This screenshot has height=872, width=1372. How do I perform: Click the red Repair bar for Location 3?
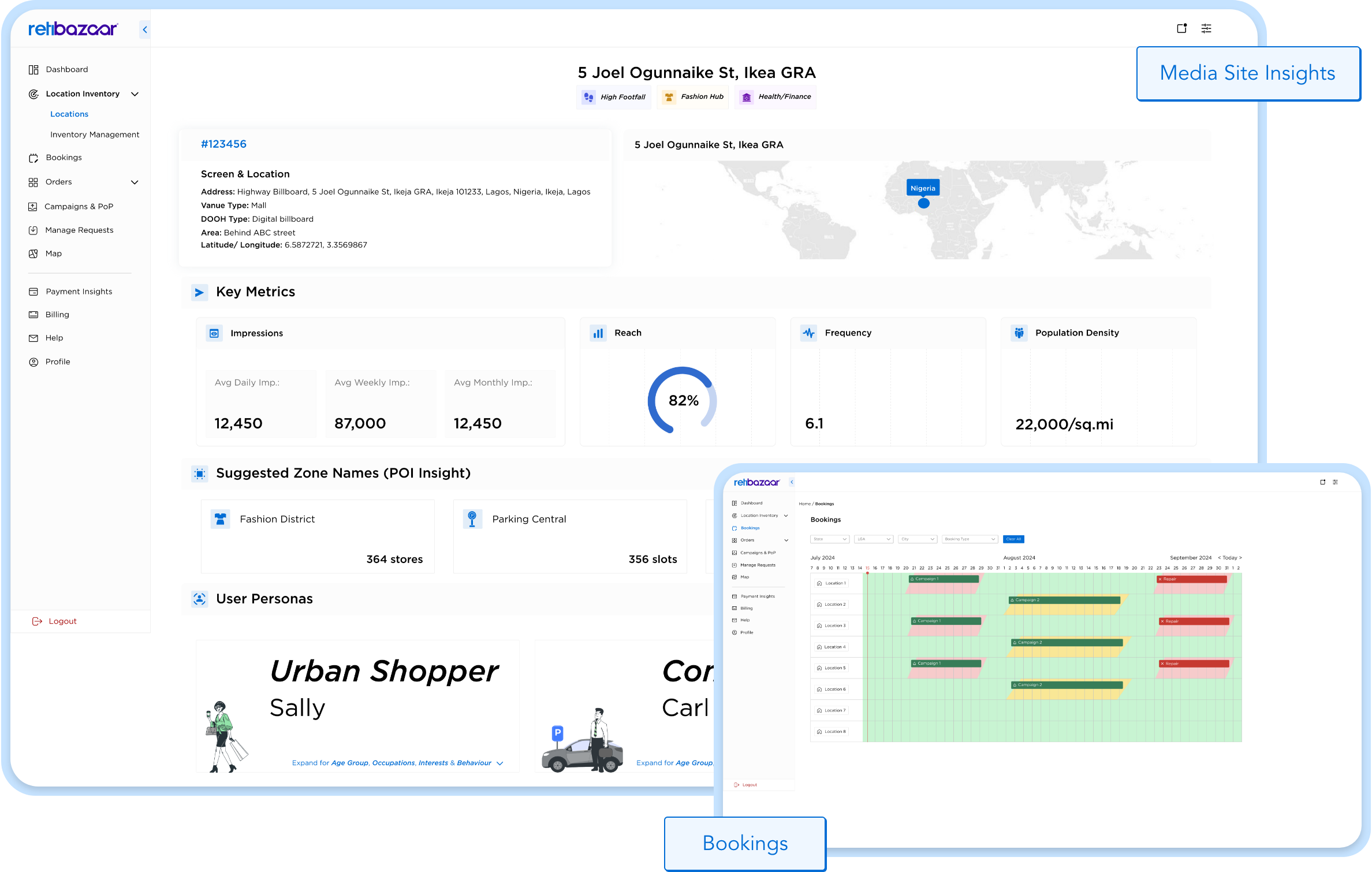tap(1194, 622)
